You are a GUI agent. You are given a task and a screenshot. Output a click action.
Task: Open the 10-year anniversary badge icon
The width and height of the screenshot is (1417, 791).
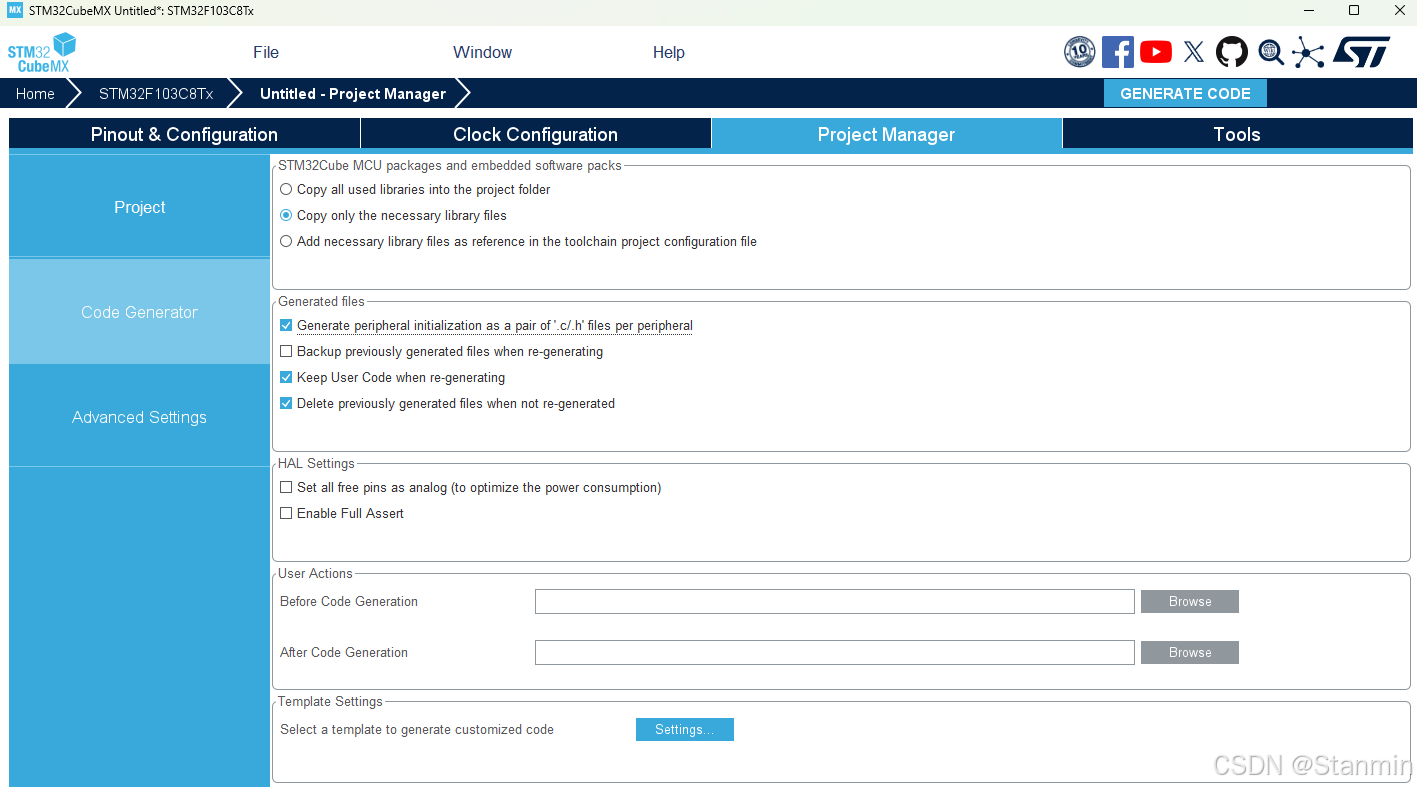click(1080, 52)
